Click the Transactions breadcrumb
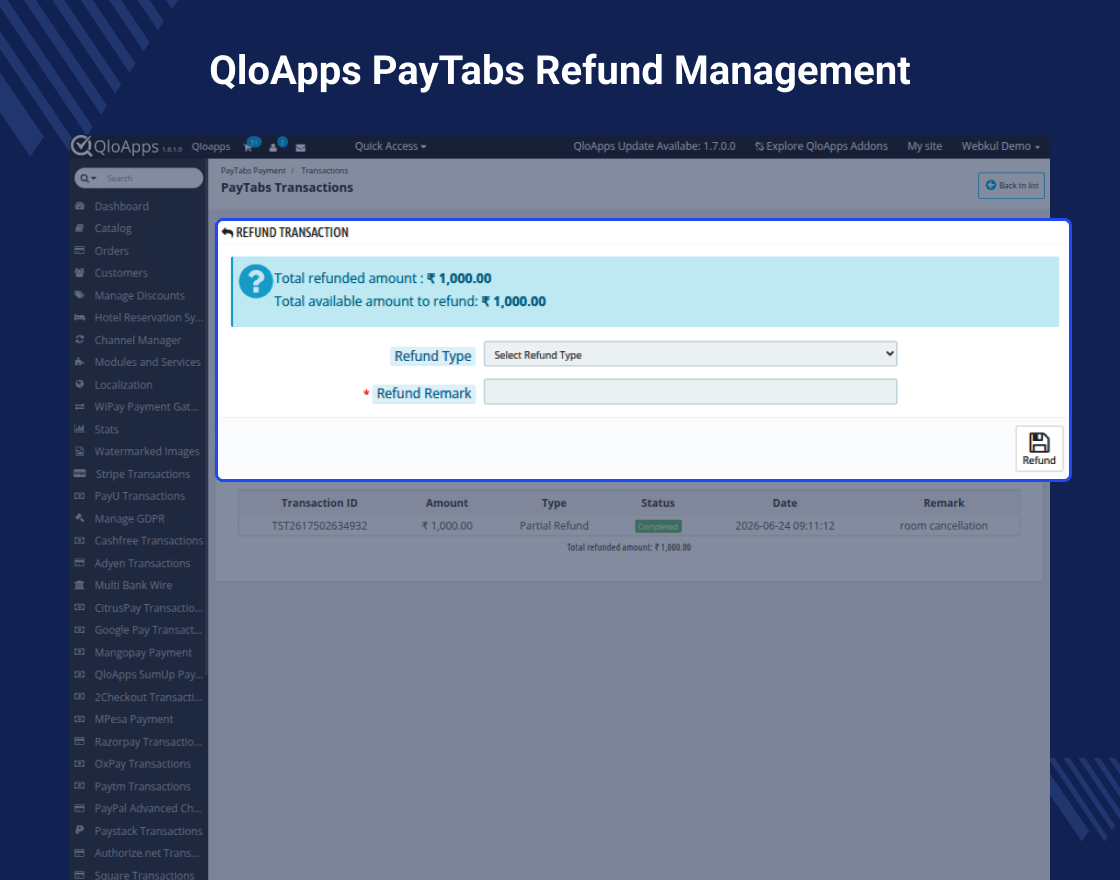The height and width of the screenshot is (880, 1120). [324, 171]
